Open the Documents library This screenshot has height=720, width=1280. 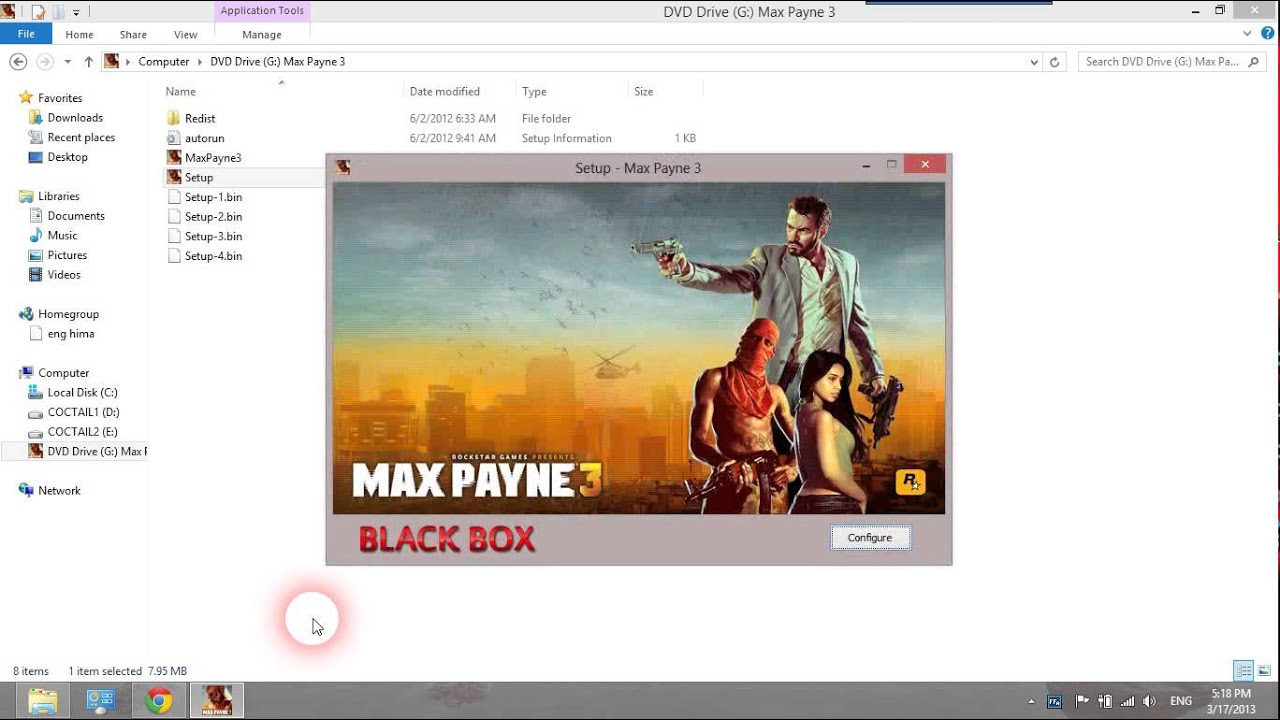point(76,216)
